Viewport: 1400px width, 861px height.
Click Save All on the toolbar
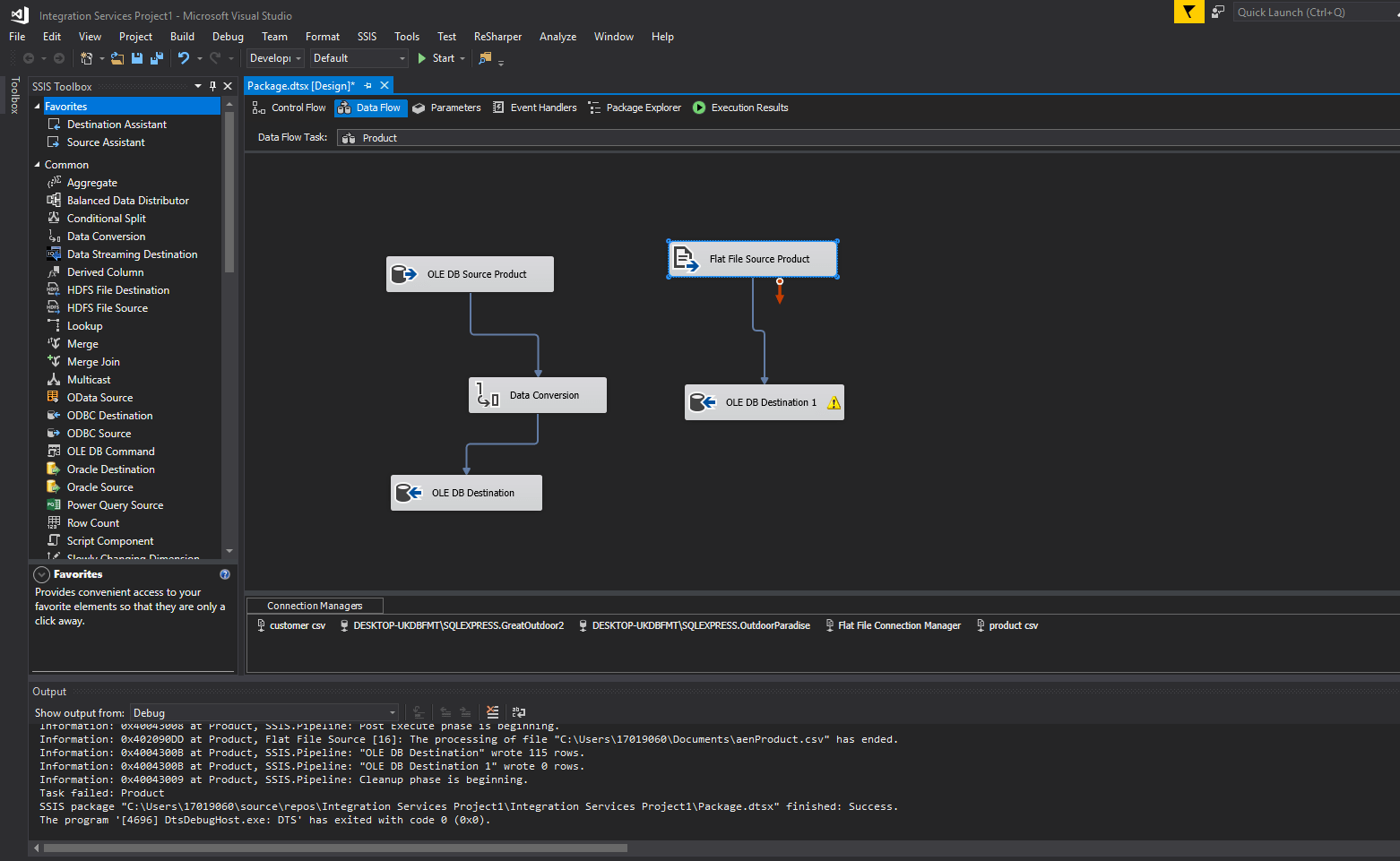pos(156,58)
